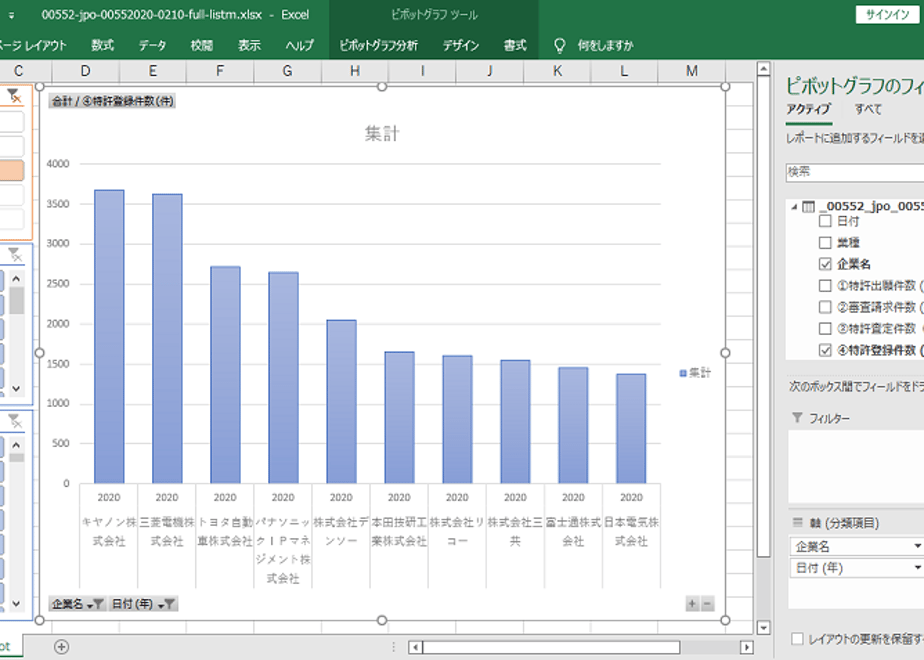Clear filter icon on middle slicer
Image resolution: width=924 pixels, height=660 pixels.
(14, 255)
